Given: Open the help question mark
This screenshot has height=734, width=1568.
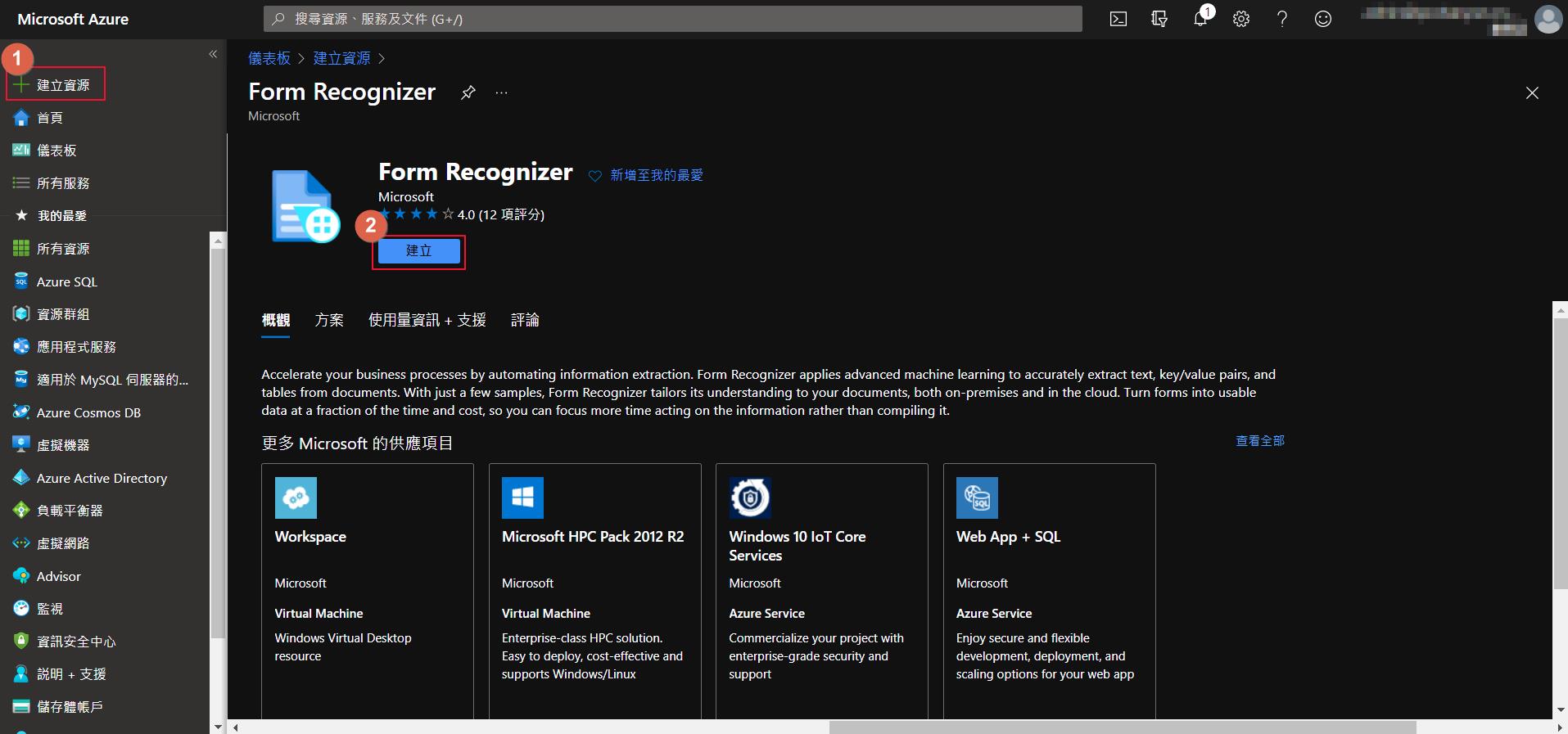Looking at the screenshot, I should (x=1282, y=19).
